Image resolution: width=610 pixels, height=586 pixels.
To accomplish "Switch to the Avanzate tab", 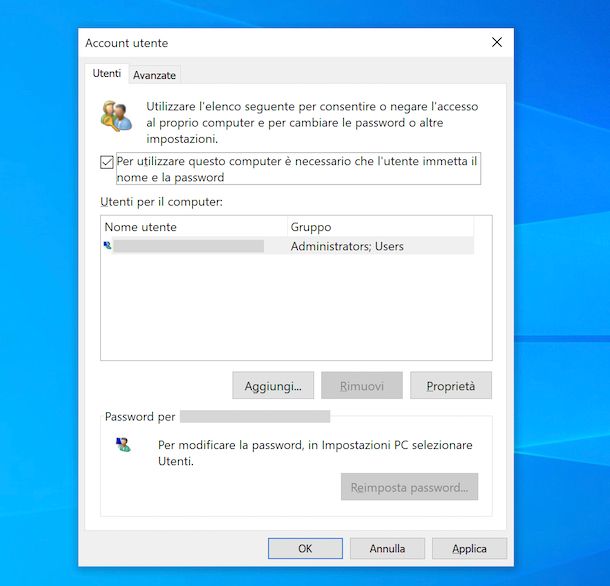I will click(154, 75).
